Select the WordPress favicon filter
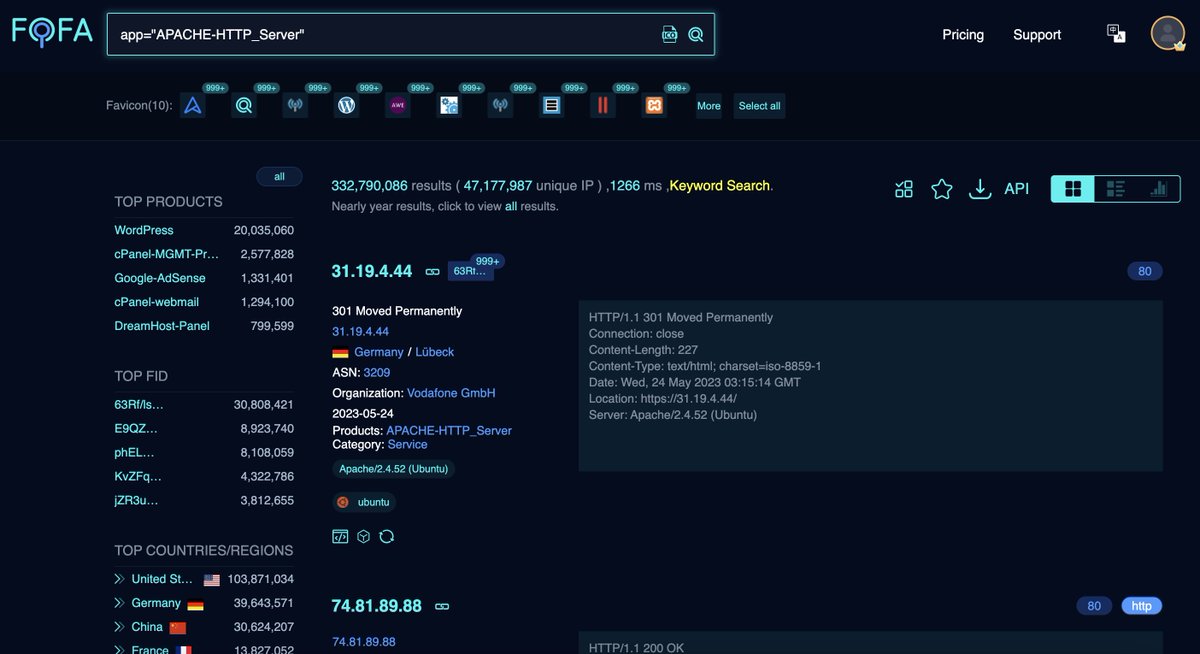 point(347,105)
